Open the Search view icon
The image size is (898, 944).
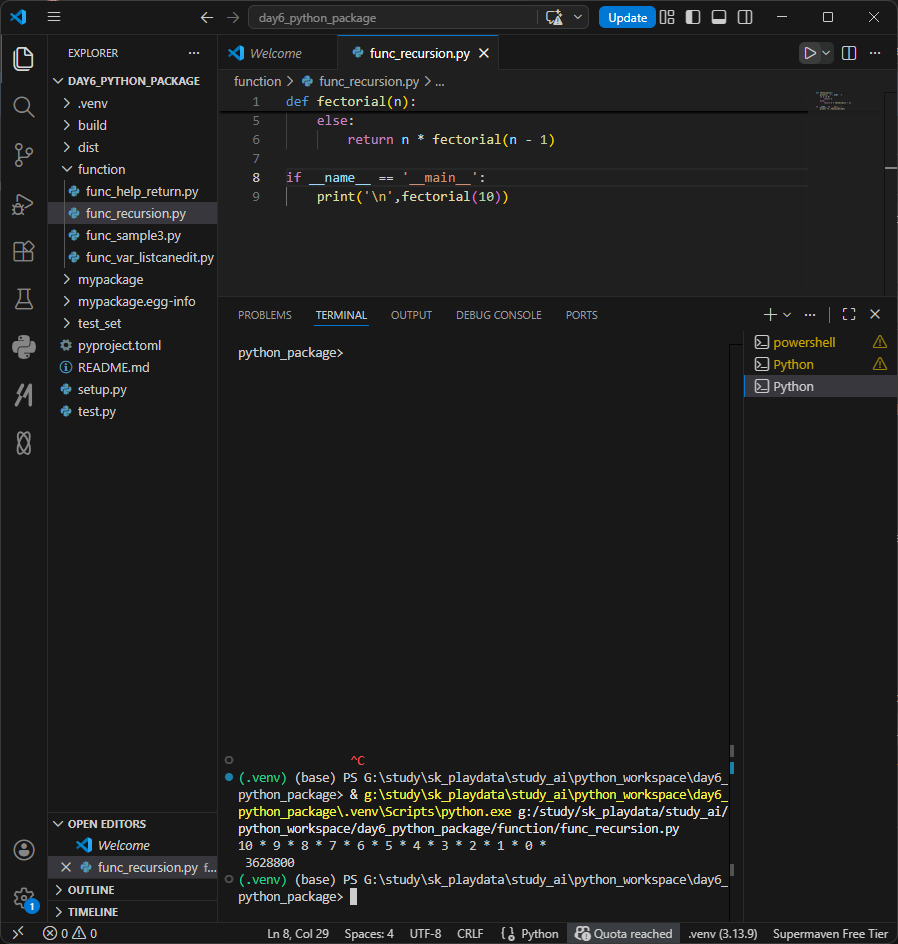point(23,107)
